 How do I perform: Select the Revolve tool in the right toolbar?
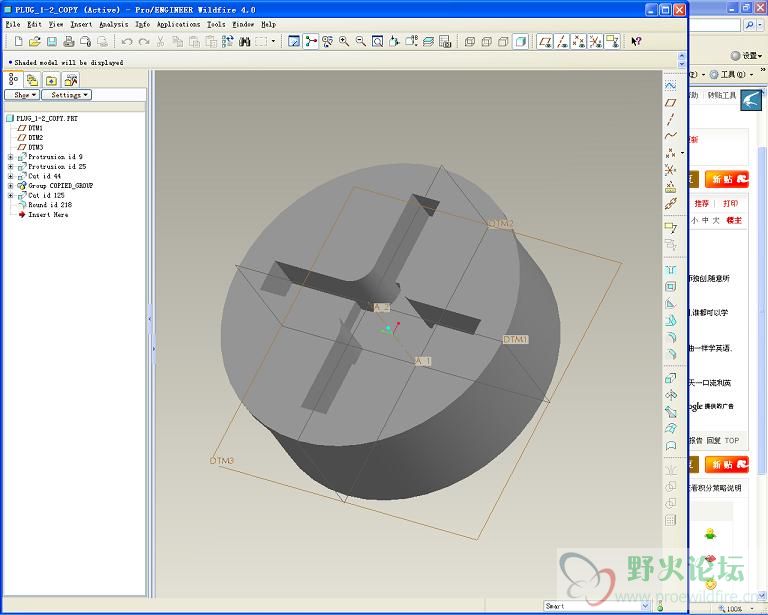tap(671, 395)
